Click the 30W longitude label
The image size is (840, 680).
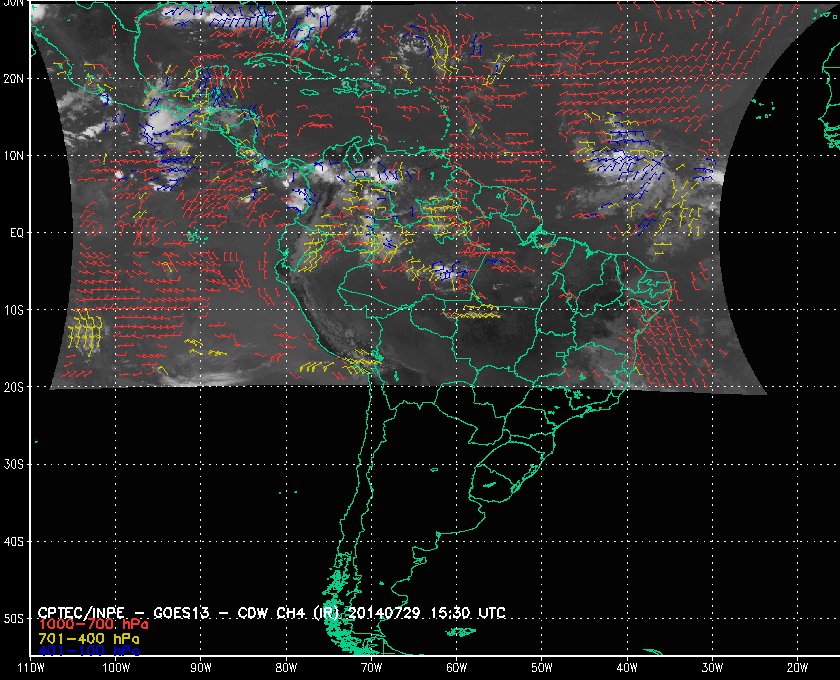click(x=712, y=668)
